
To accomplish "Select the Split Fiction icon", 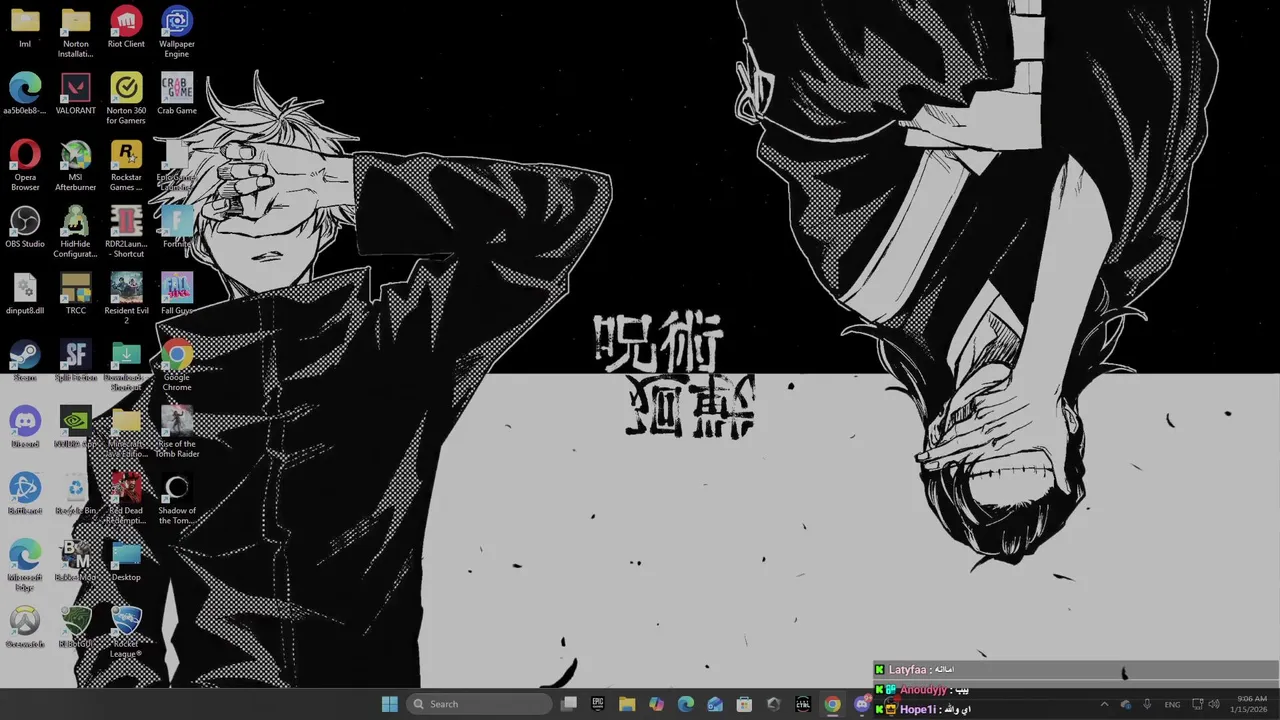I will (x=76, y=361).
